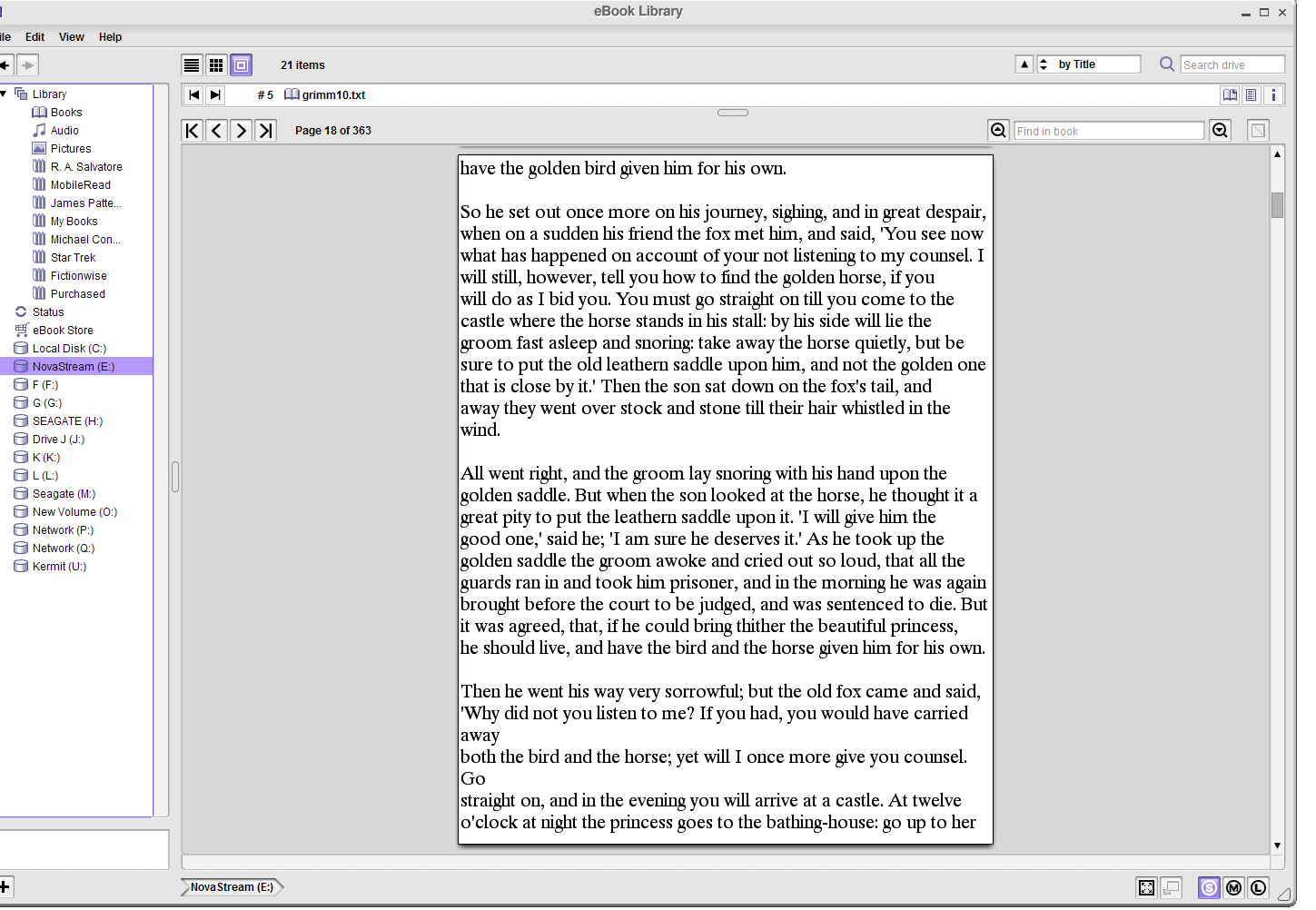Show the open-book page view
This screenshot has height=910, width=1316.
click(1230, 94)
